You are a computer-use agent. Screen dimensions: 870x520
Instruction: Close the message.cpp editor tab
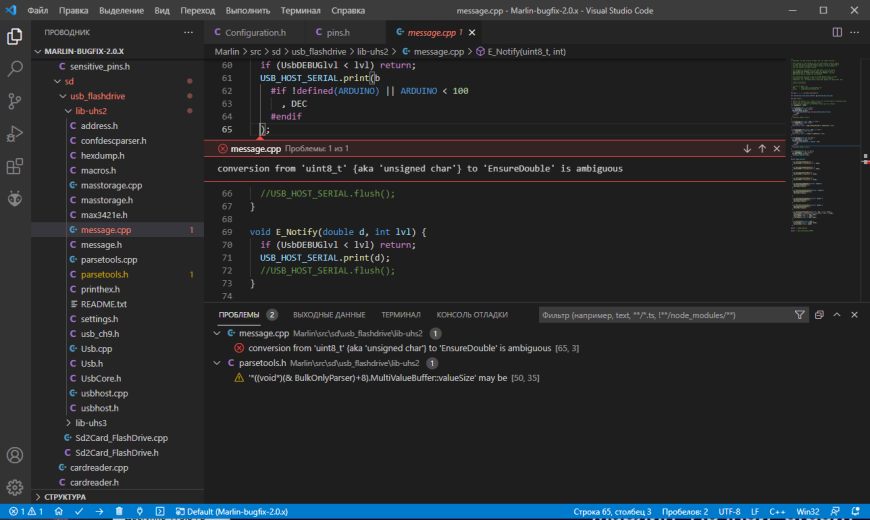(472, 33)
